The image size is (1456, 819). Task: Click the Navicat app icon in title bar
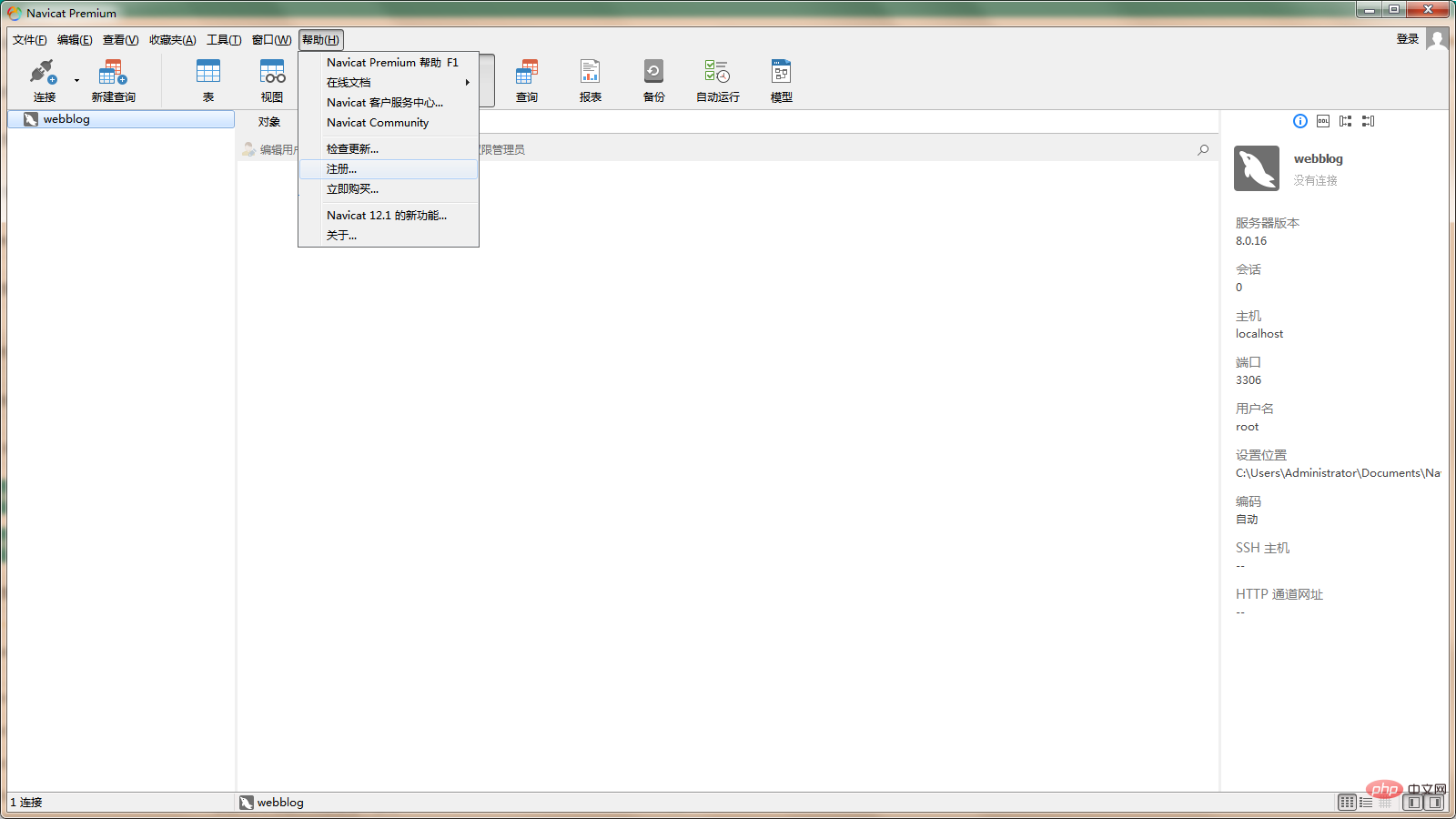15,13
